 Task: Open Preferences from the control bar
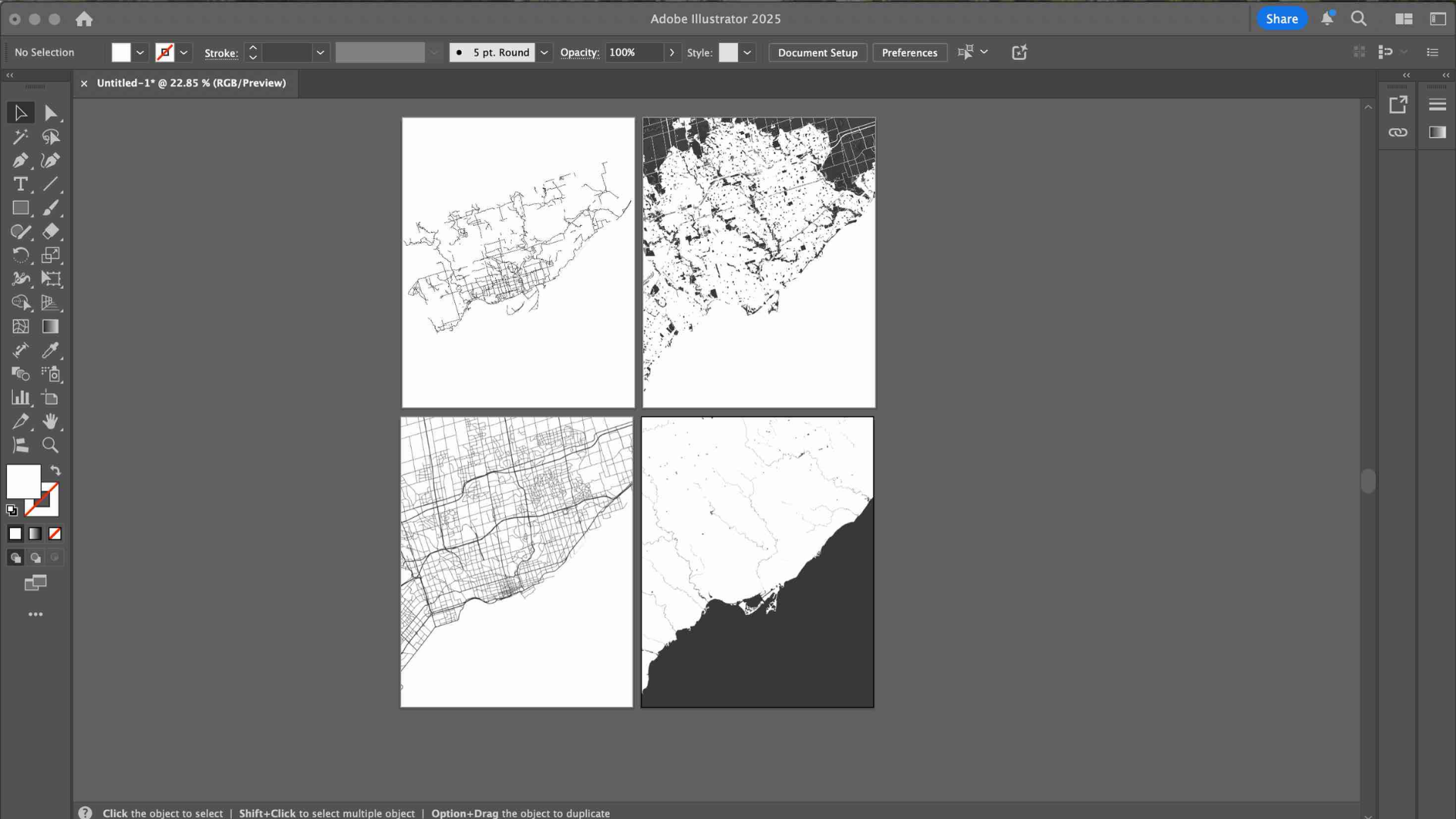click(909, 52)
